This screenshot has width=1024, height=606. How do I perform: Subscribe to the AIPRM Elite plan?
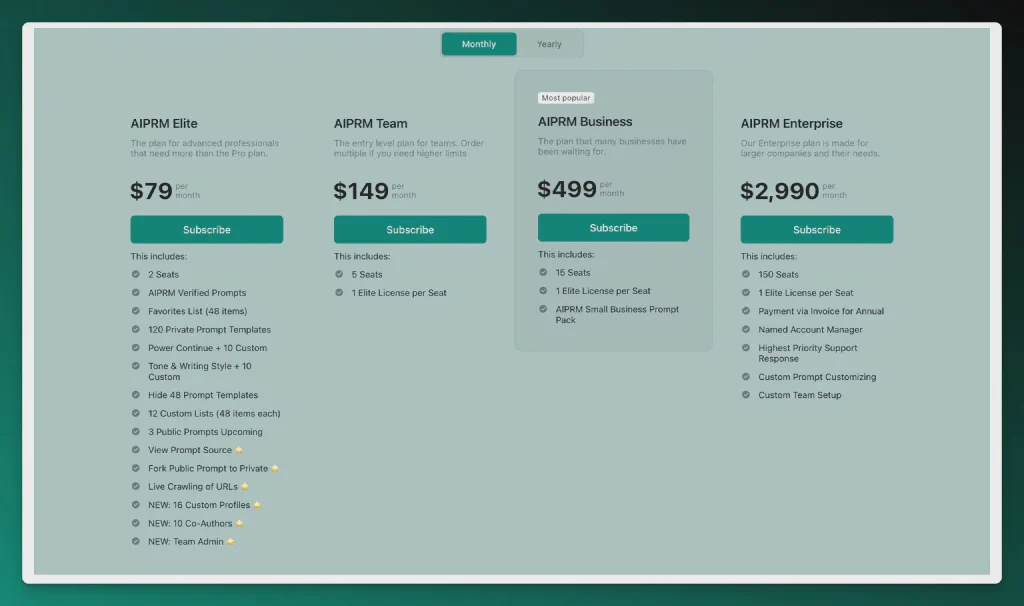[x=207, y=230]
